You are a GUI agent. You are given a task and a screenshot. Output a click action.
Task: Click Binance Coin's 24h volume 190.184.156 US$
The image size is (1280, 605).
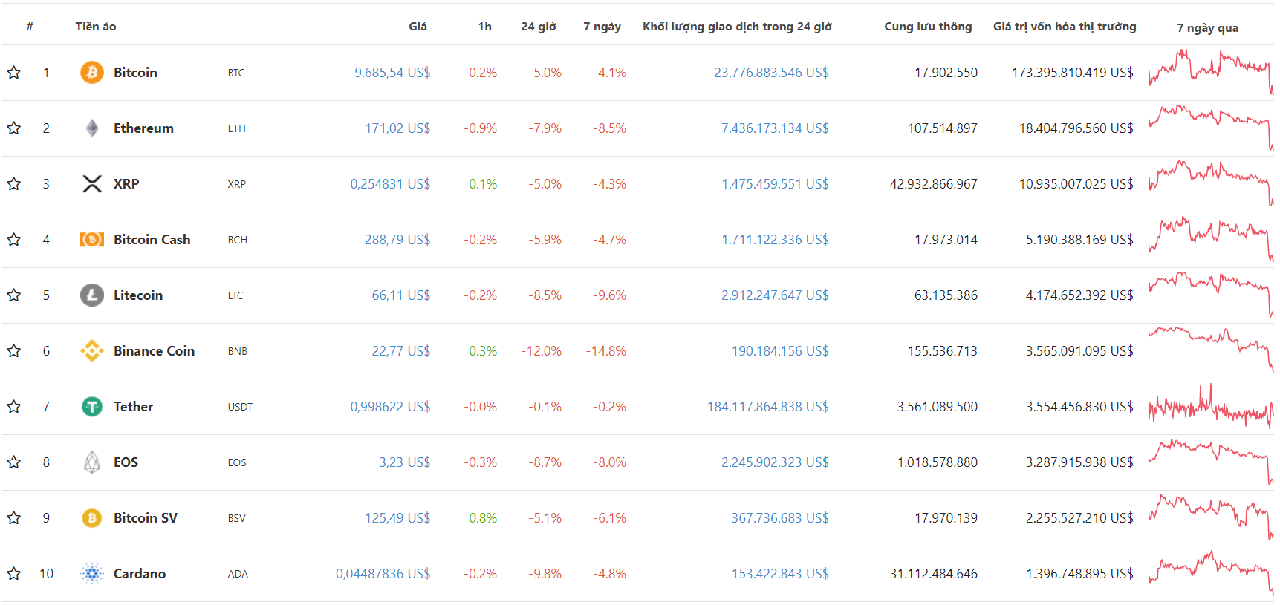click(x=780, y=351)
